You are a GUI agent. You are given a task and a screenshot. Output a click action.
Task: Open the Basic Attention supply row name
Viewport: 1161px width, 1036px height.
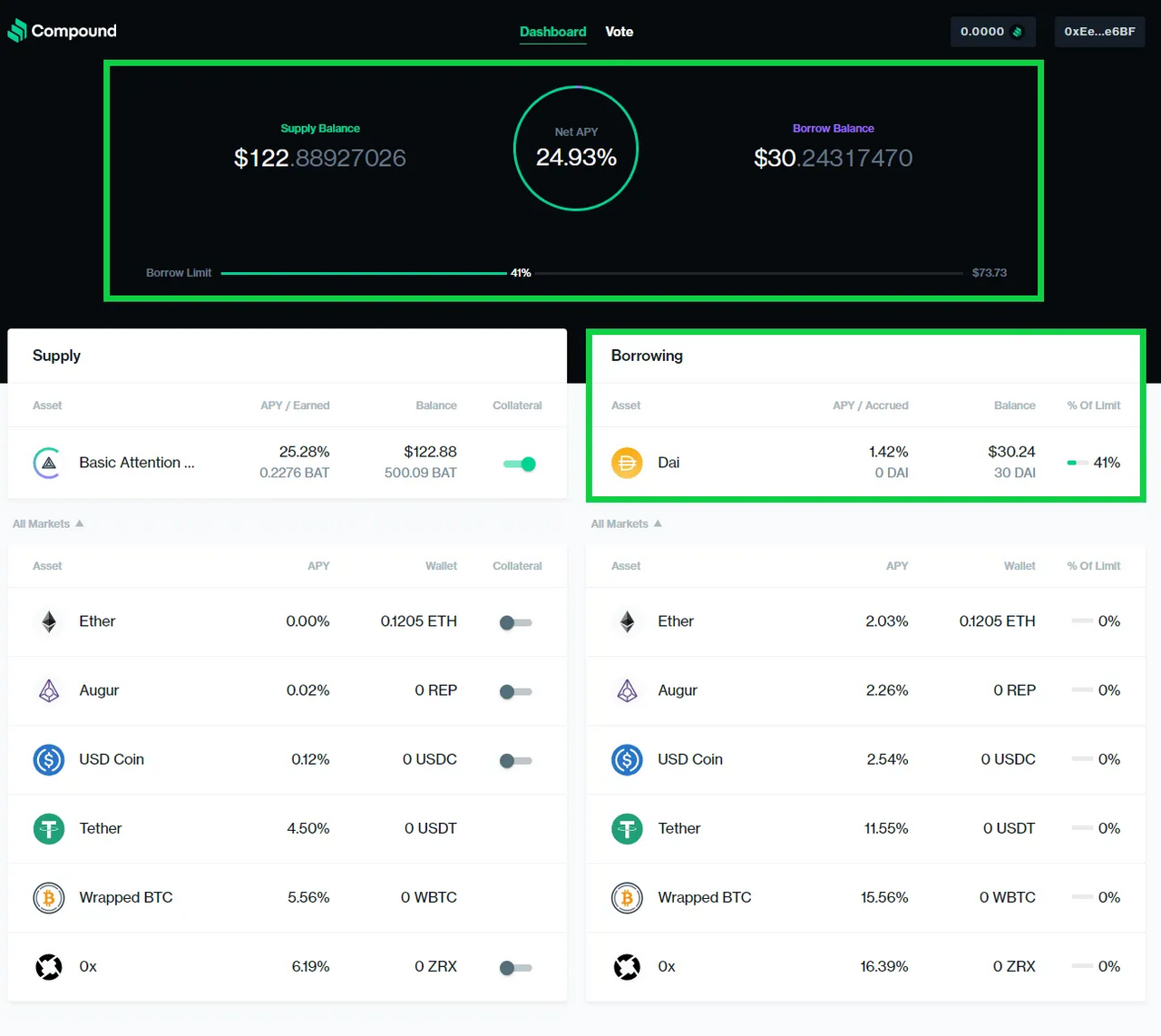[x=137, y=463]
